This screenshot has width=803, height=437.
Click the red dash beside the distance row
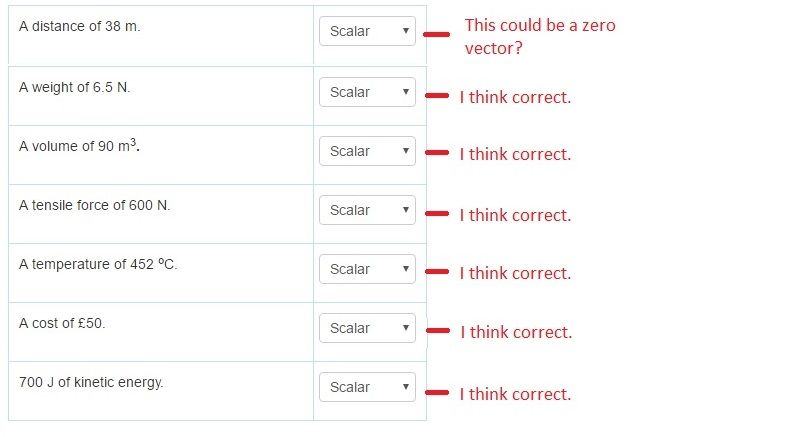coord(437,34)
